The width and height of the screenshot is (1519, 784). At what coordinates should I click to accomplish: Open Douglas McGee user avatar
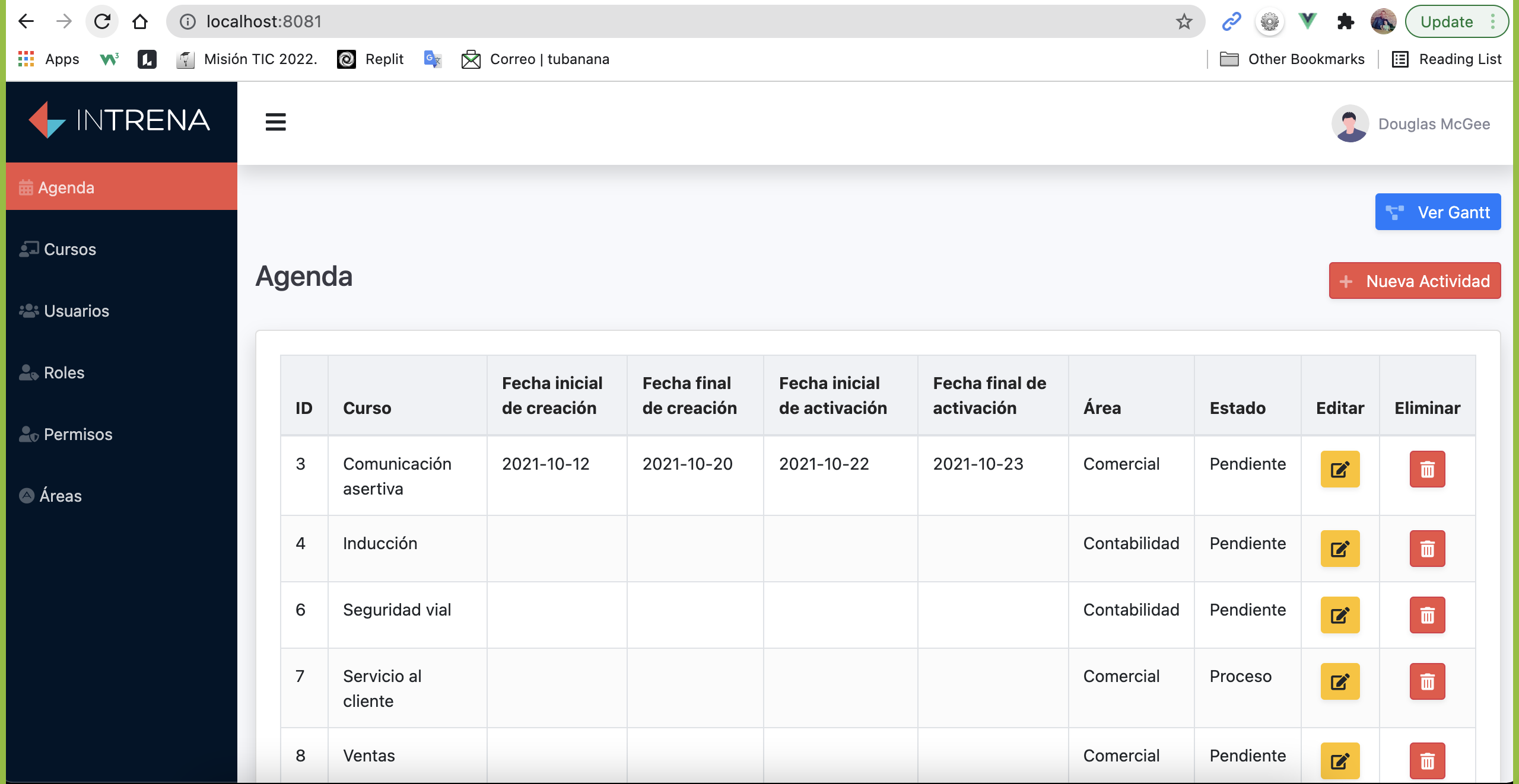[1349, 123]
